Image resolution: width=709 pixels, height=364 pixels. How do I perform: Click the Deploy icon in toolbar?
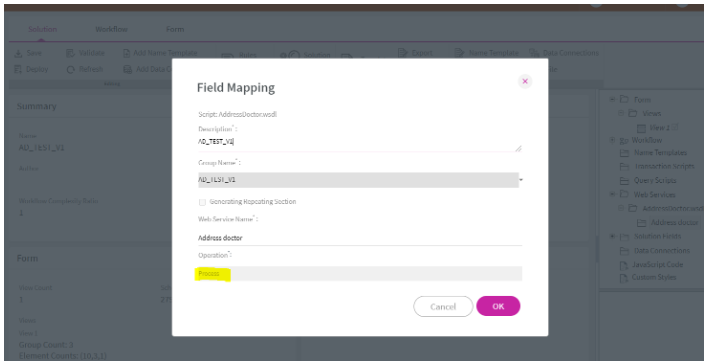pos(18,69)
